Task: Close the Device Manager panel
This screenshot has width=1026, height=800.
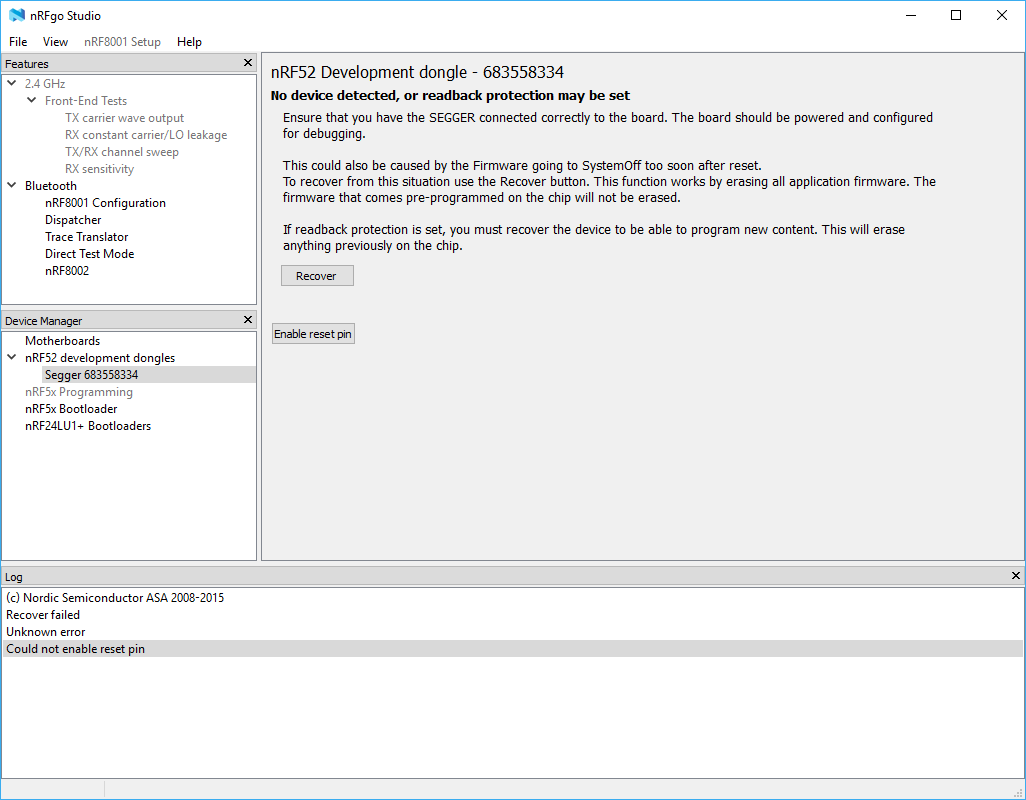Action: [248, 320]
